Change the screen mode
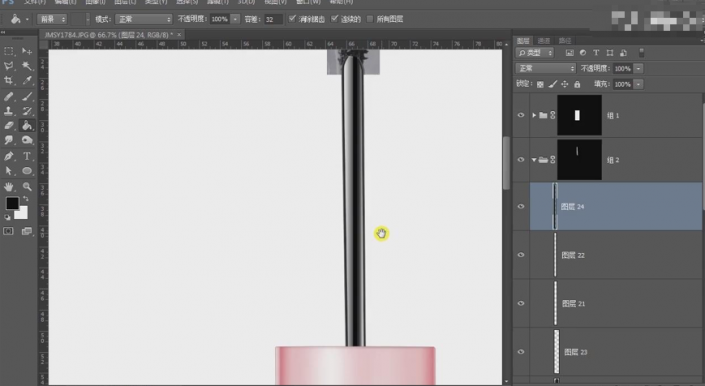Image resolution: width=705 pixels, height=386 pixels. tap(27, 231)
